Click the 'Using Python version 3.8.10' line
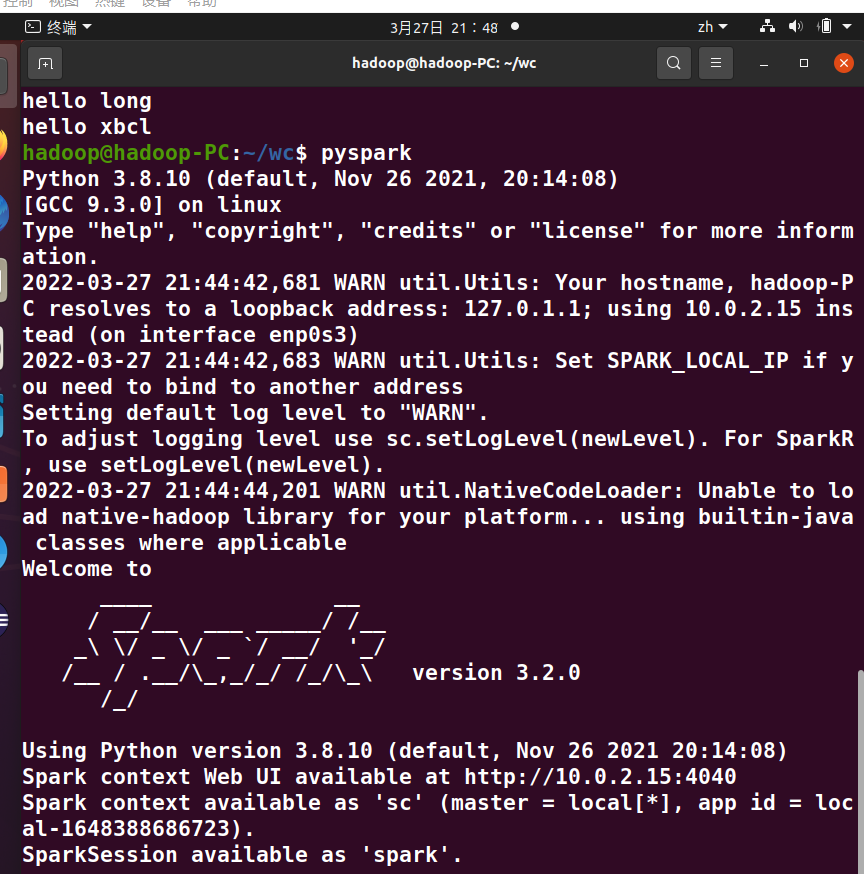This screenshot has height=874, width=864. 405,750
